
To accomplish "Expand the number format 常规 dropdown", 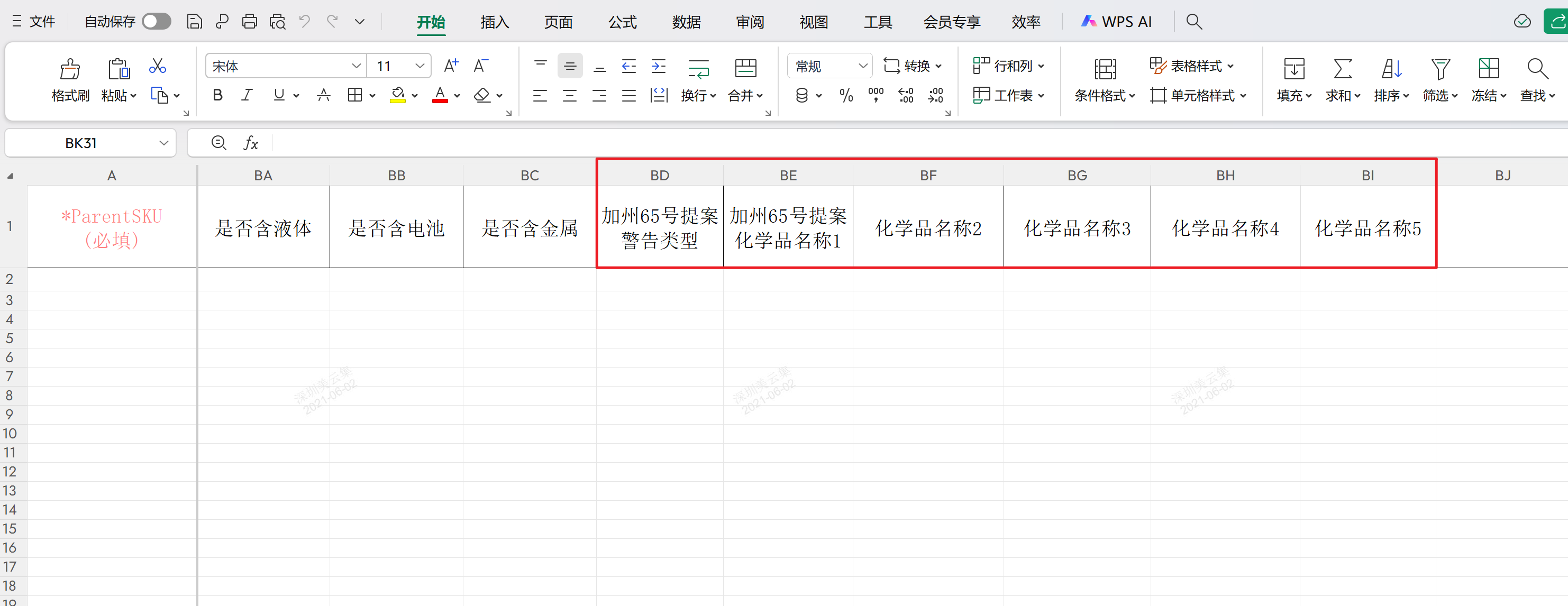I will click(x=862, y=66).
